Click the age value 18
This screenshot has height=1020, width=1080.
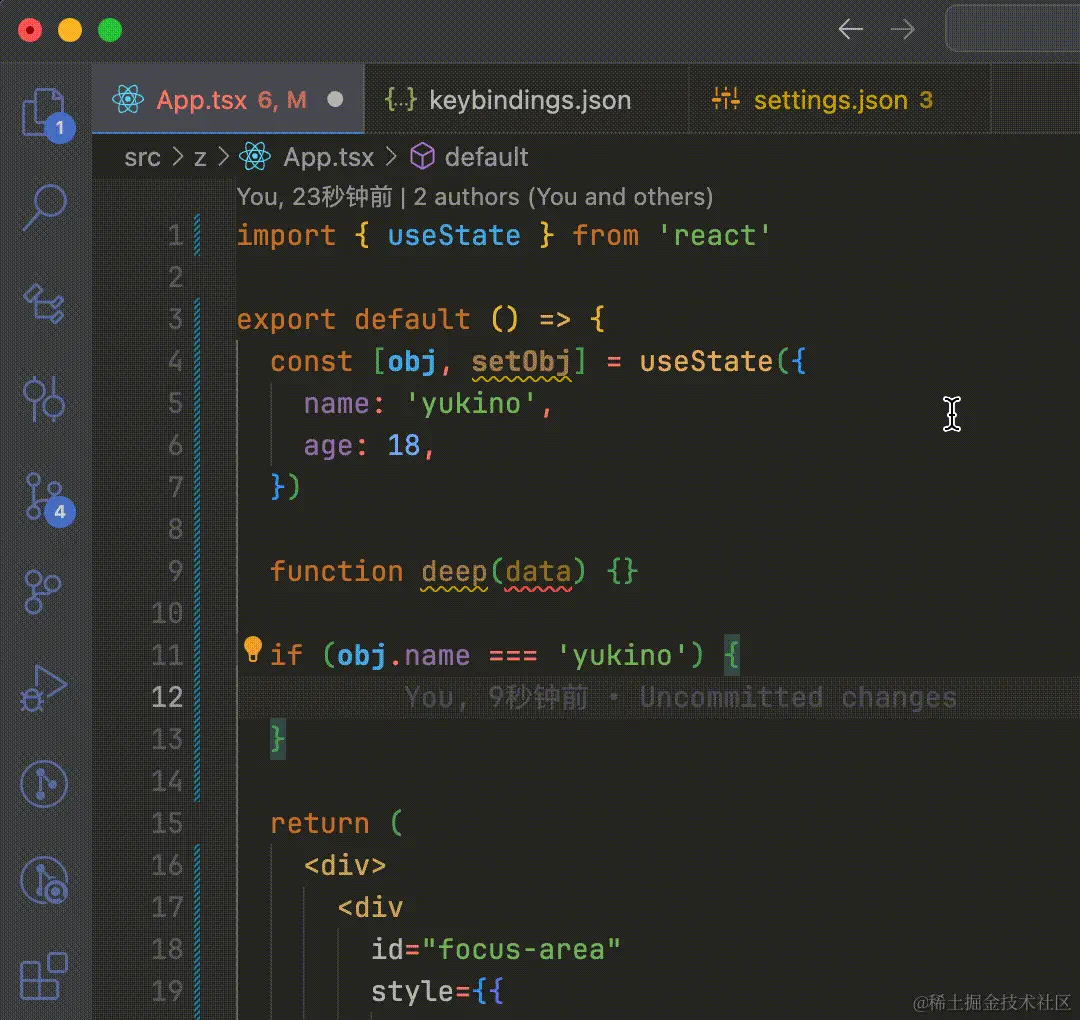click(x=404, y=446)
